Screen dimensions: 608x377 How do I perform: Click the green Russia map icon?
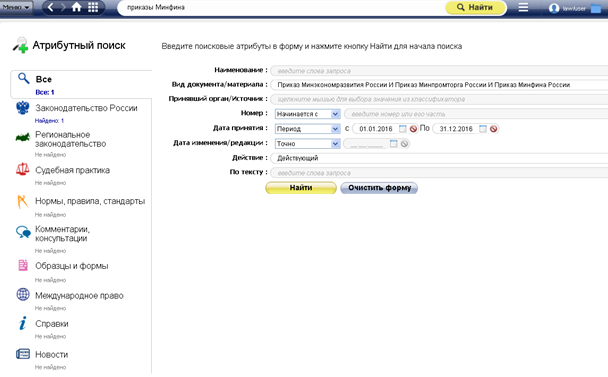pos(22,137)
